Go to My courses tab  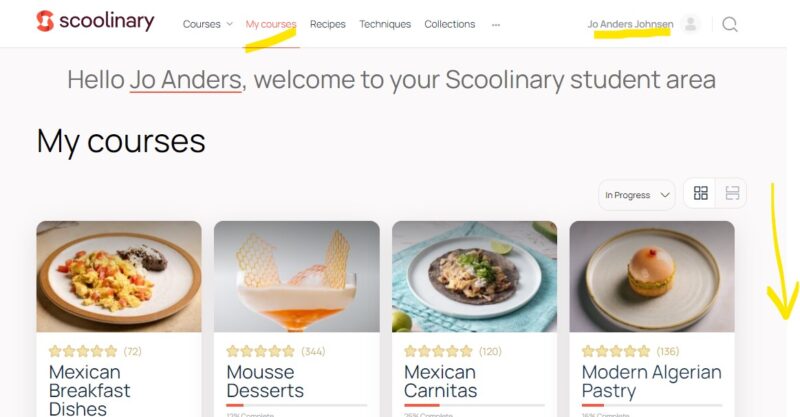click(x=271, y=24)
